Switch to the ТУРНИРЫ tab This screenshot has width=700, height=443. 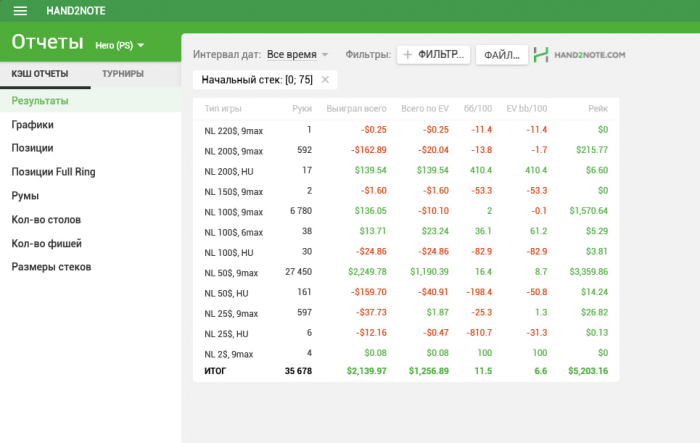[x=122, y=75]
